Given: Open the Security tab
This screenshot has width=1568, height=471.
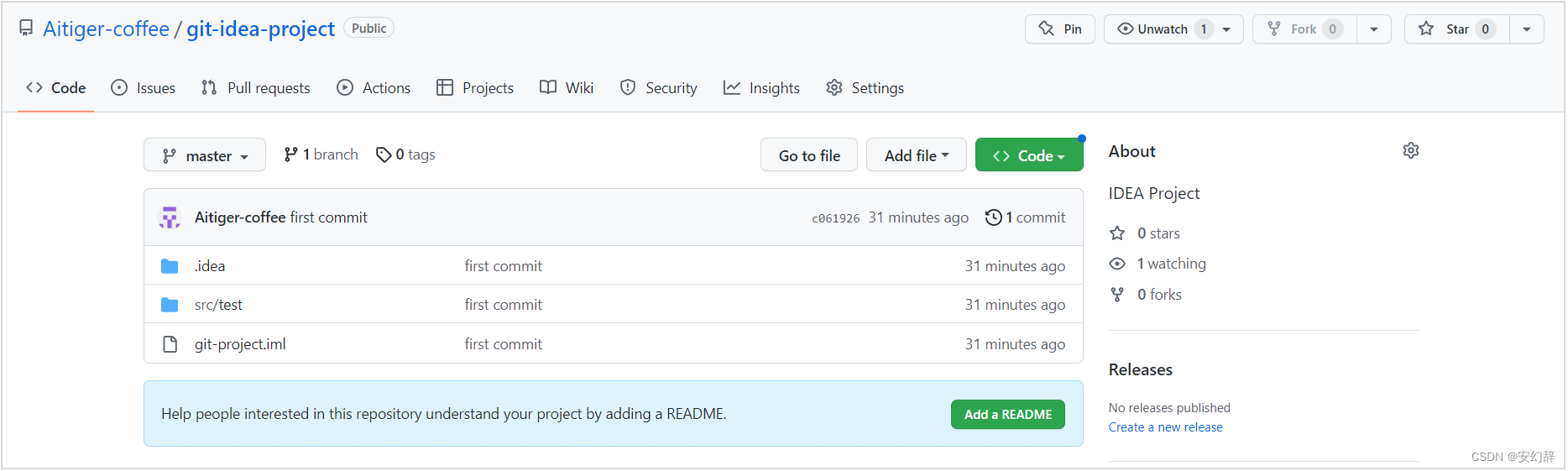Looking at the screenshot, I should pyautogui.click(x=658, y=88).
